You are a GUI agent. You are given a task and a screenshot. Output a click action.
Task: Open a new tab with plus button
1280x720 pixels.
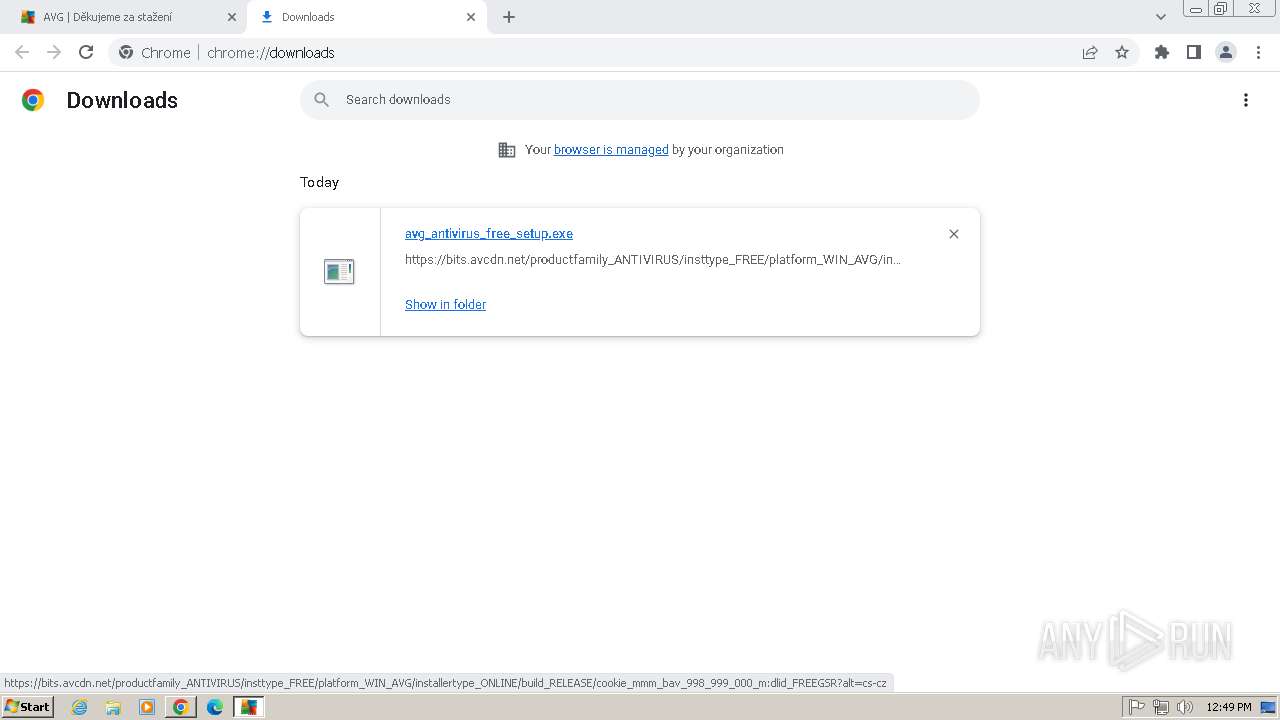pyautogui.click(x=509, y=17)
